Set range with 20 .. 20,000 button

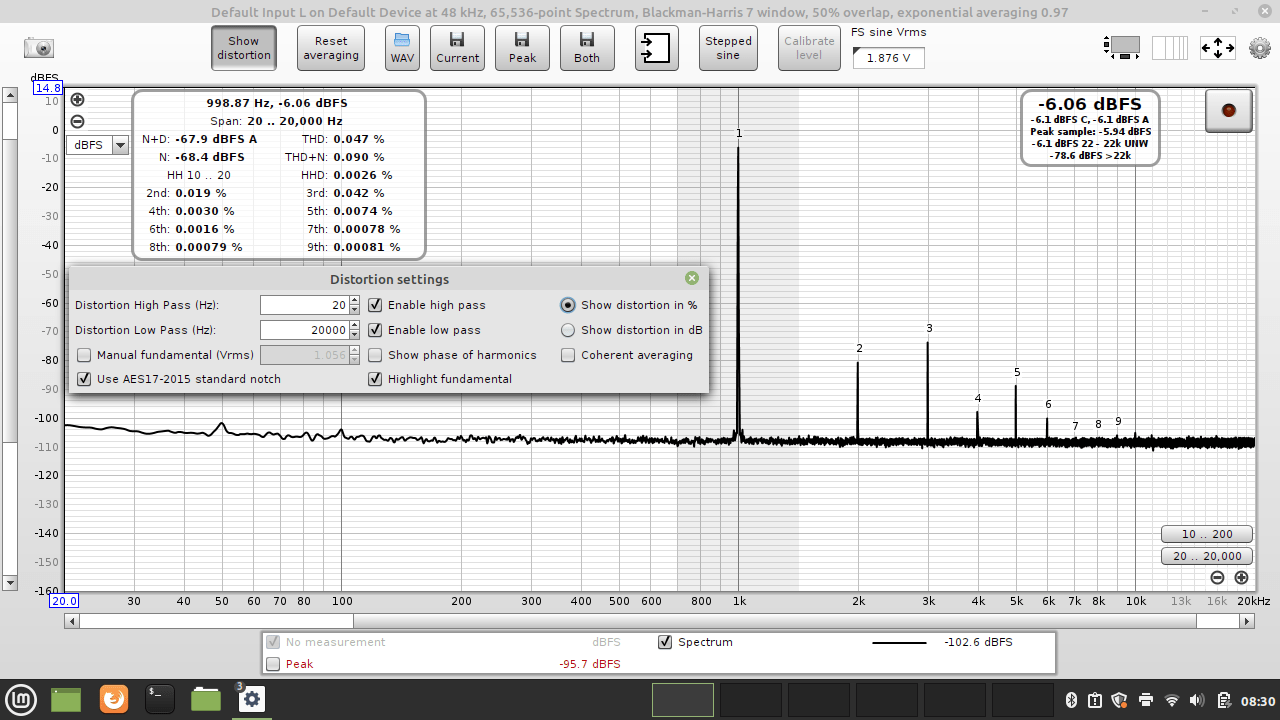1207,556
